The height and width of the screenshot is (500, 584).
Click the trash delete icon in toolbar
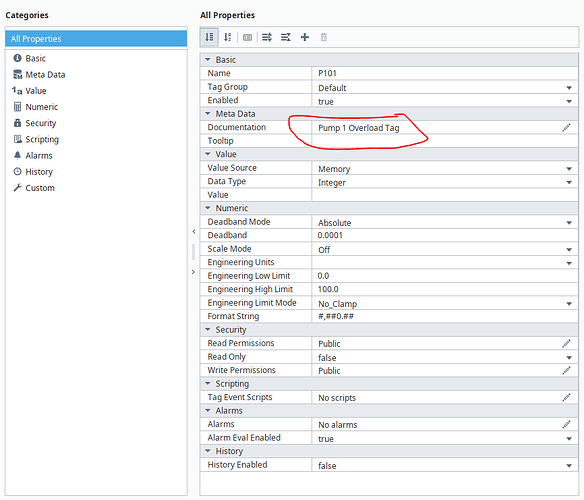click(324, 37)
